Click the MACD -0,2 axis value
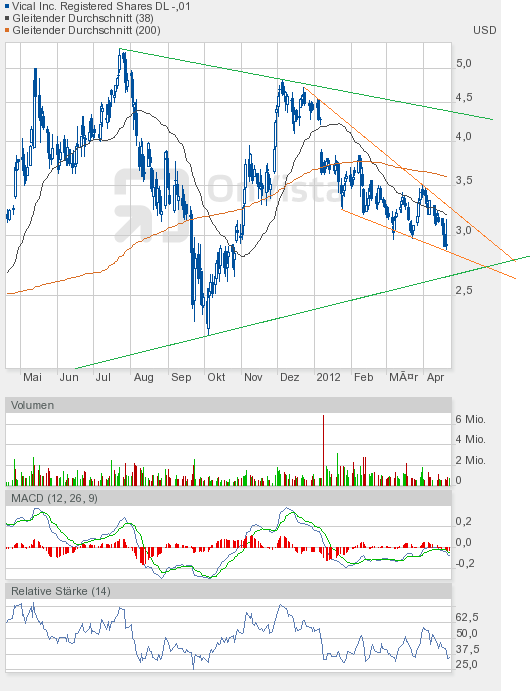Screen dimensions: 530x691 point(464,564)
